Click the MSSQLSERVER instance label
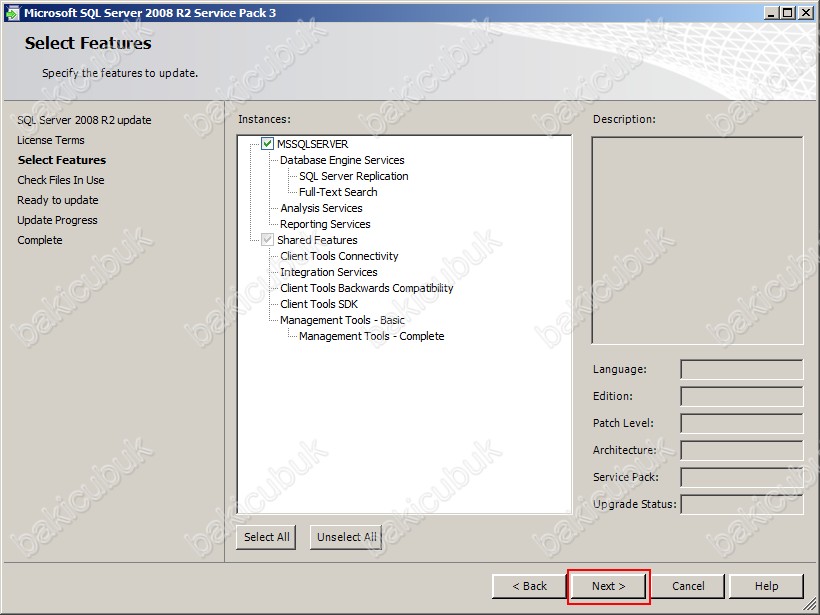The width and height of the screenshot is (820, 615). [312, 144]
